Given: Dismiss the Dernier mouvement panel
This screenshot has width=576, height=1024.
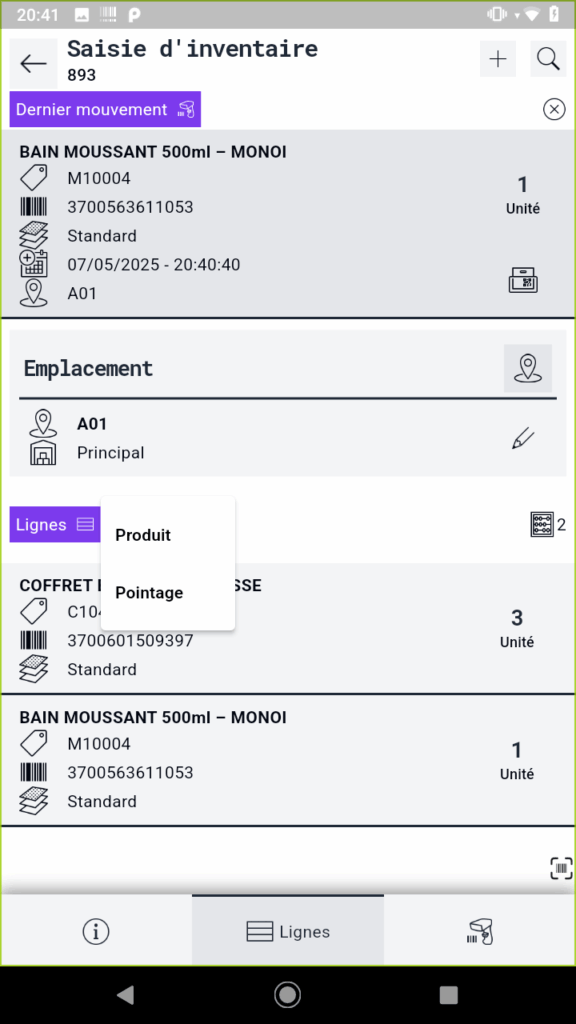Looking at the screenshot, I should (x=554, y=109).
